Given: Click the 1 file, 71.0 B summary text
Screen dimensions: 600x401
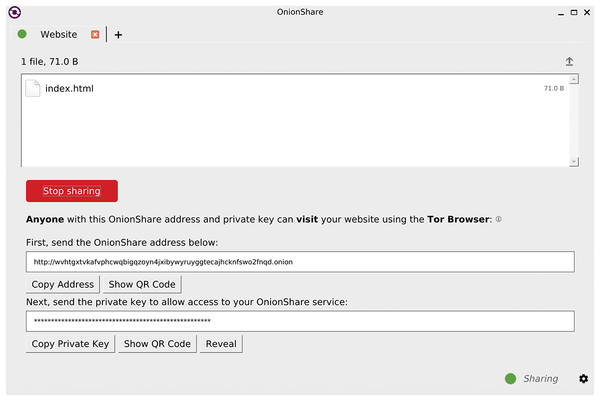Looking at the screenshot, I should pyautogui.click(x=50, y=62).
